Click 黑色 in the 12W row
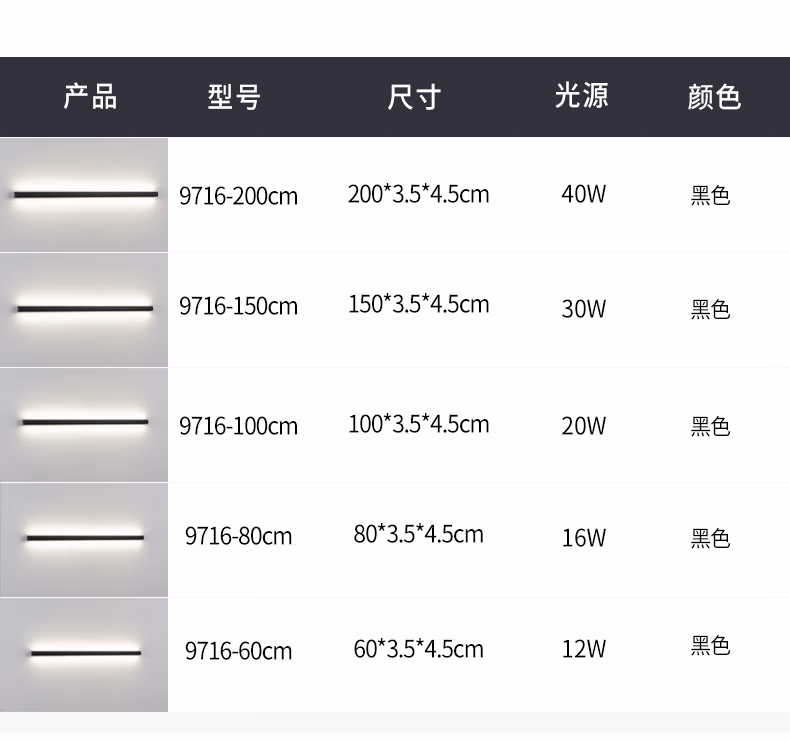Screen dimensions: 790x741 pyautogui.click(x=710, y=645)
